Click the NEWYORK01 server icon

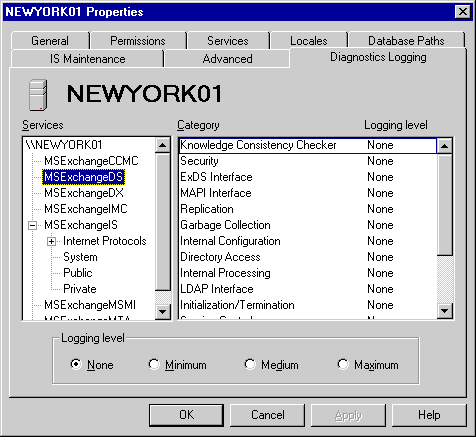click(x=38, y=95)
